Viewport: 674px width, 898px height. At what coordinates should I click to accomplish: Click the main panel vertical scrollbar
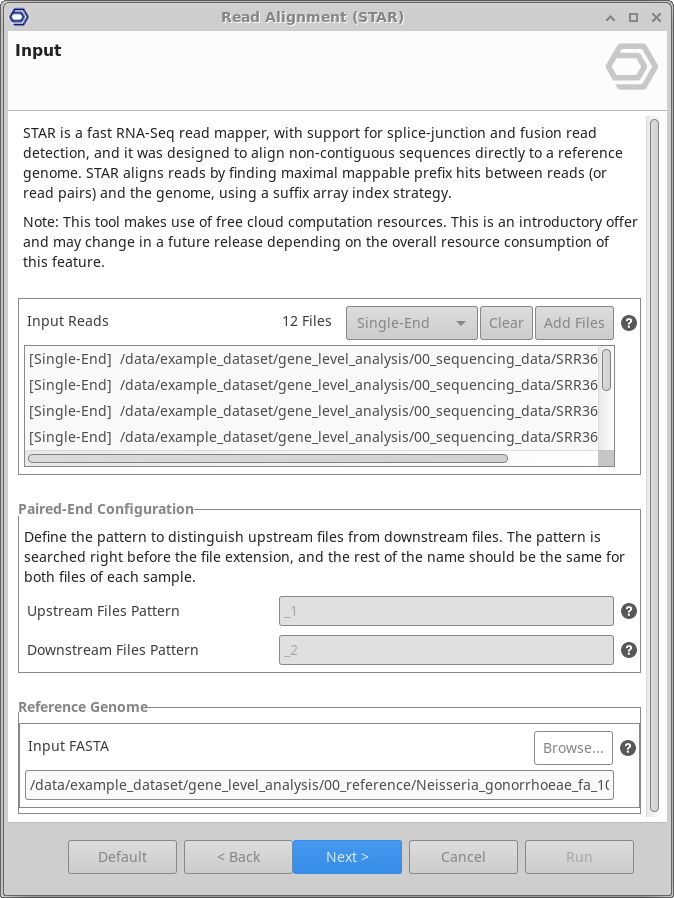pyautogui.click(x=654, y=460)
